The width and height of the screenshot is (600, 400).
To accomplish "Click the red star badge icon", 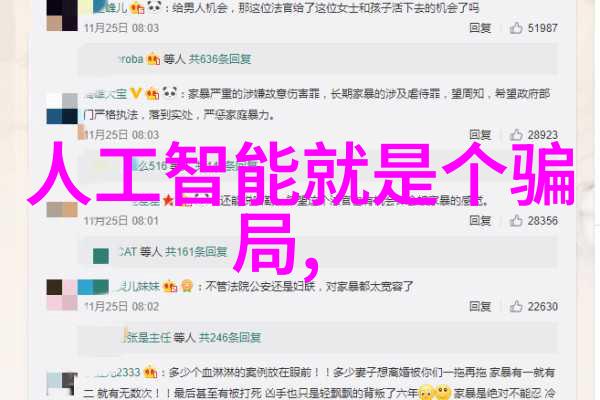I will click(168, 200).
